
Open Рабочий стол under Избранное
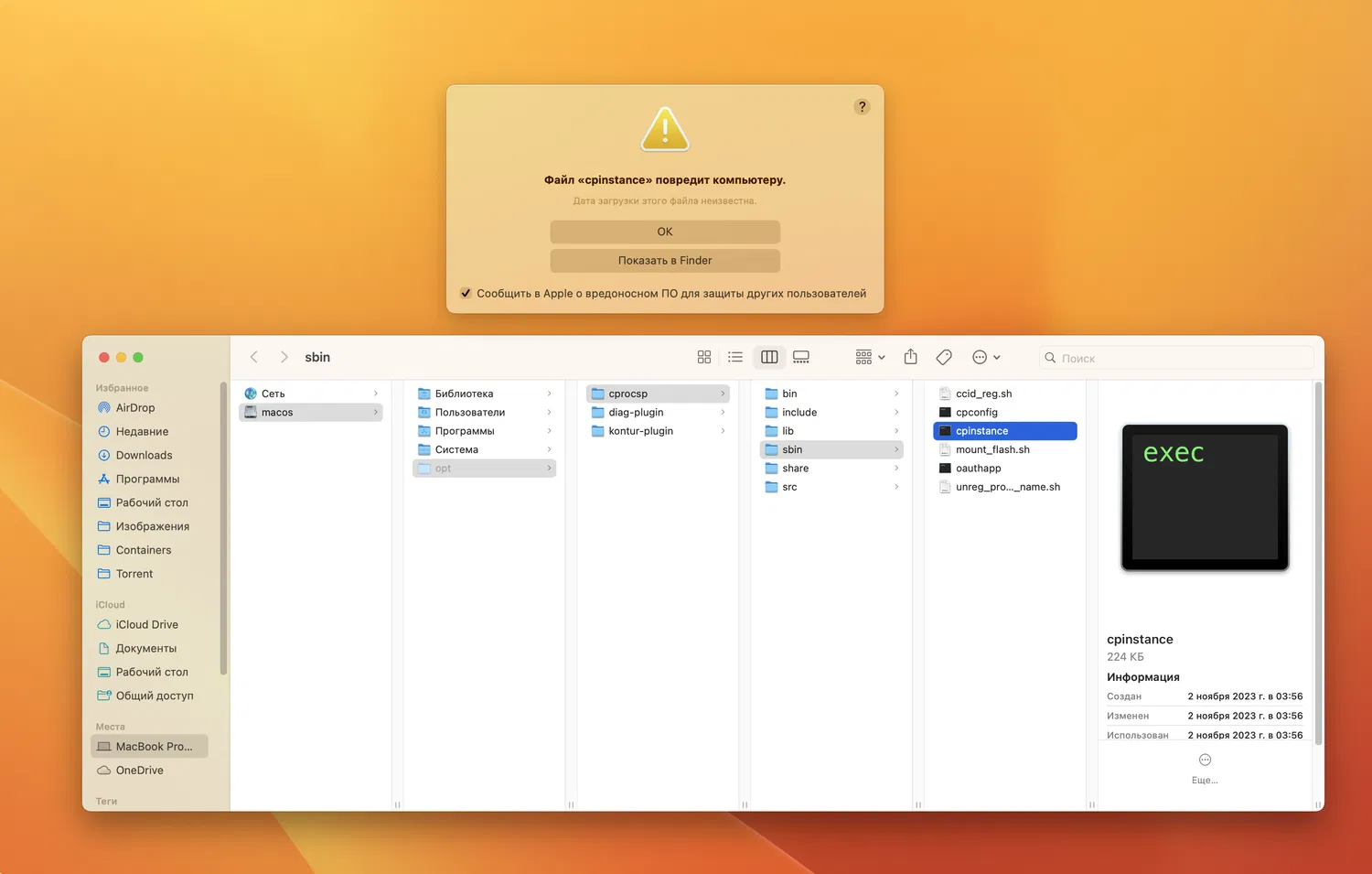[151, 503]
